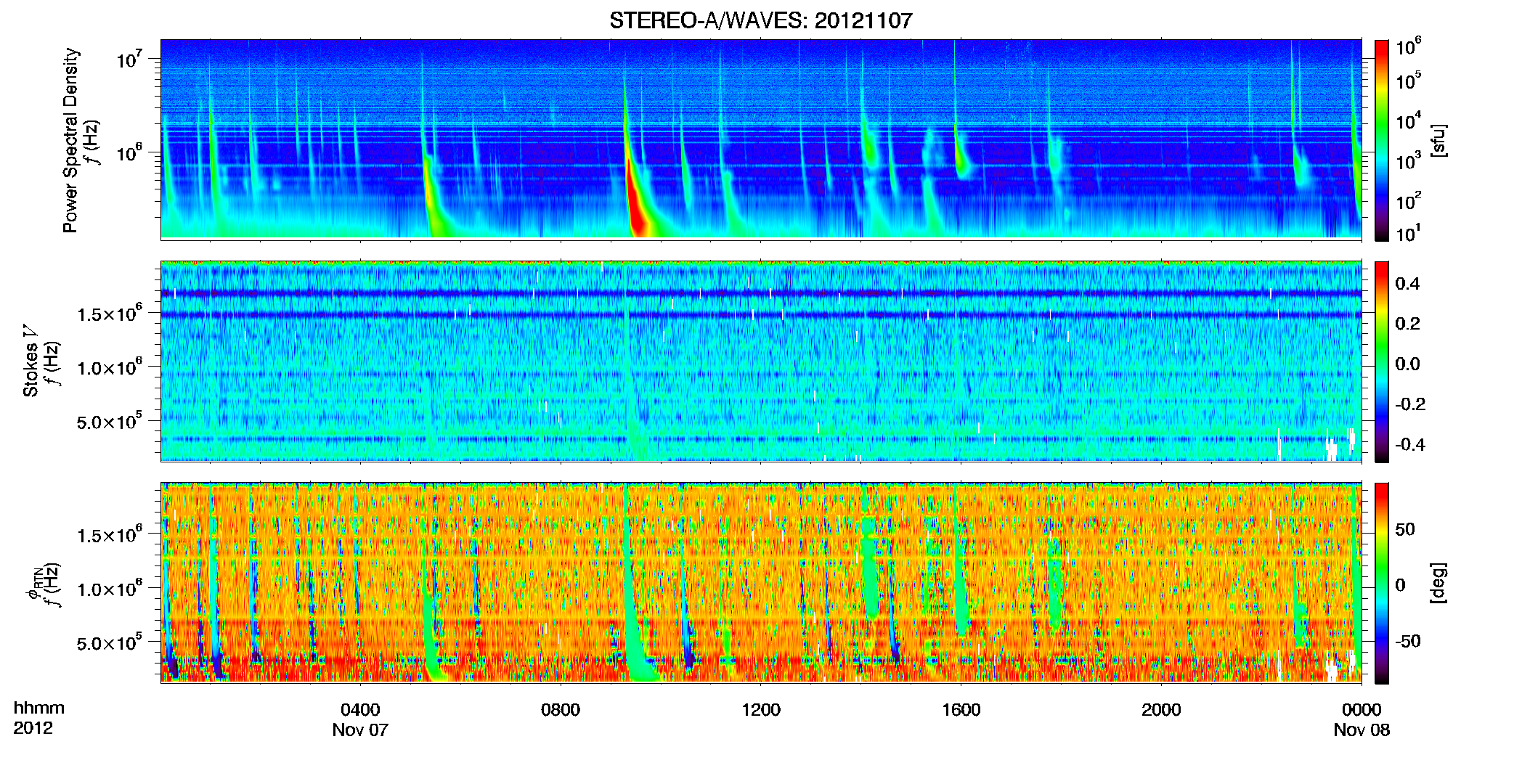The height and width of the screenshot is (784, 1522).
Task: Click the degrees color bar
Action: pos(1382,584)
